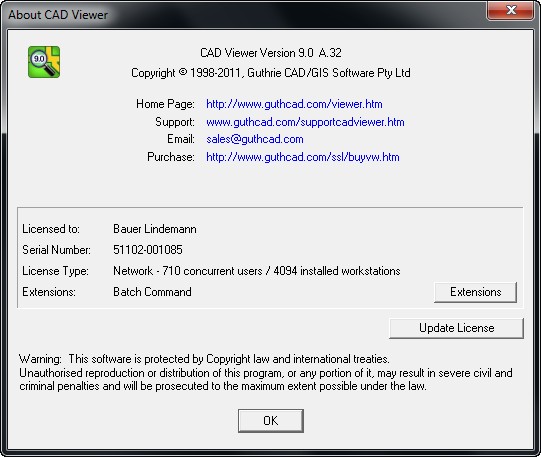Click the Home Page: label
Image resolution: width=541 pixels, height=457 pixels.
(165, 104)
